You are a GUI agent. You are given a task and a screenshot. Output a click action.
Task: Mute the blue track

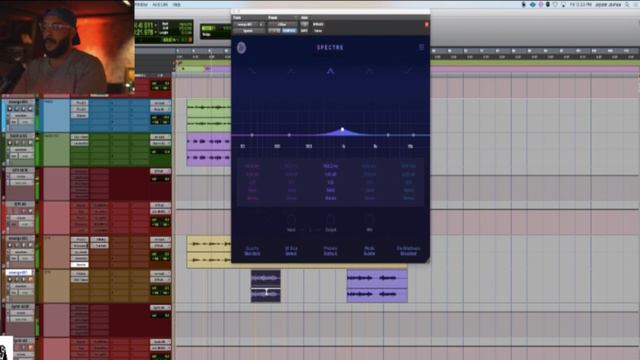[x=30, y=109]
